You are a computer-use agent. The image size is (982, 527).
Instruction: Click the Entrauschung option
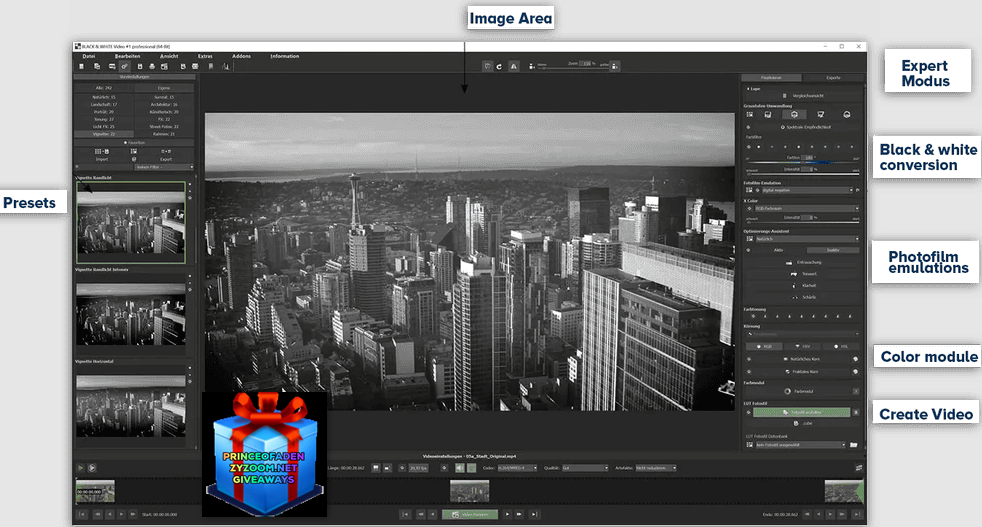pyautogui.click(x=805, y=263)
